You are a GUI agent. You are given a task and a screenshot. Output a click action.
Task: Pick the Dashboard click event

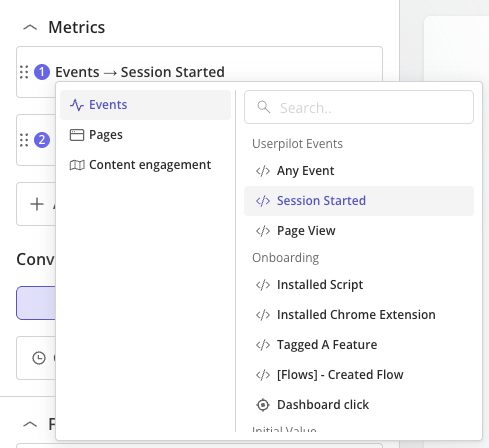pyautogui.click(x=359, y=405)
